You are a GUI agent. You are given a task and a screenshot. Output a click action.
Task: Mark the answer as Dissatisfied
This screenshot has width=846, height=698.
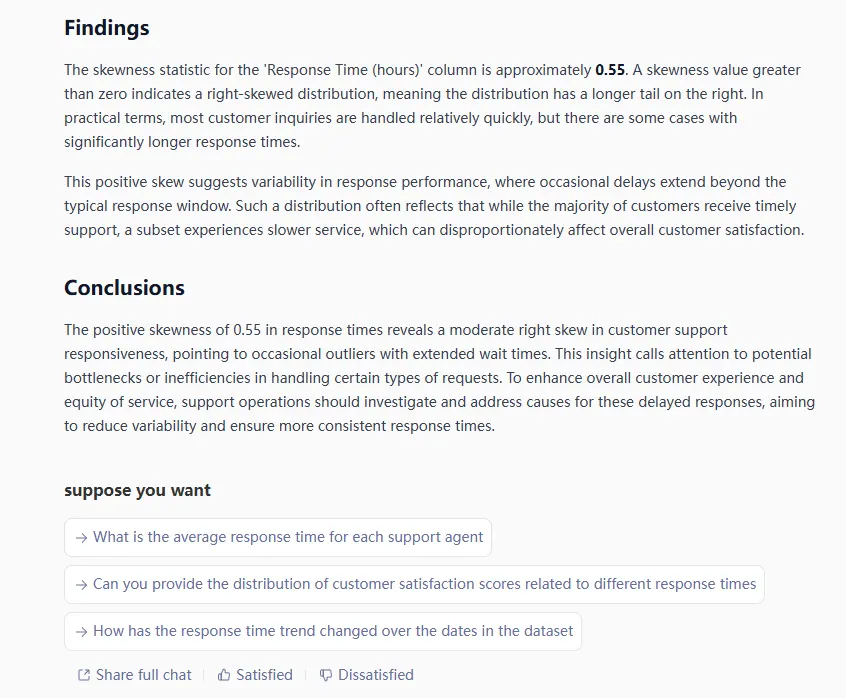(x=375, y=675)
